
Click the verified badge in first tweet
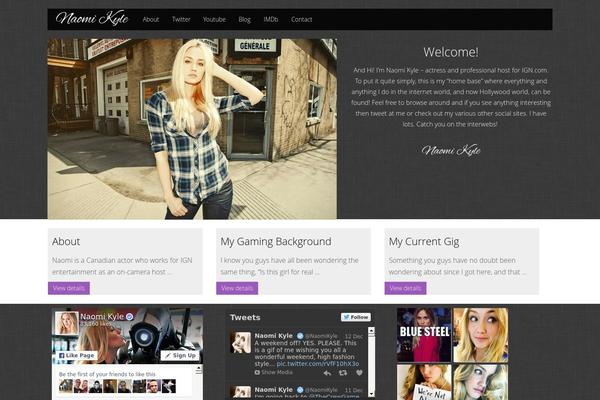[x=300, y=336]
